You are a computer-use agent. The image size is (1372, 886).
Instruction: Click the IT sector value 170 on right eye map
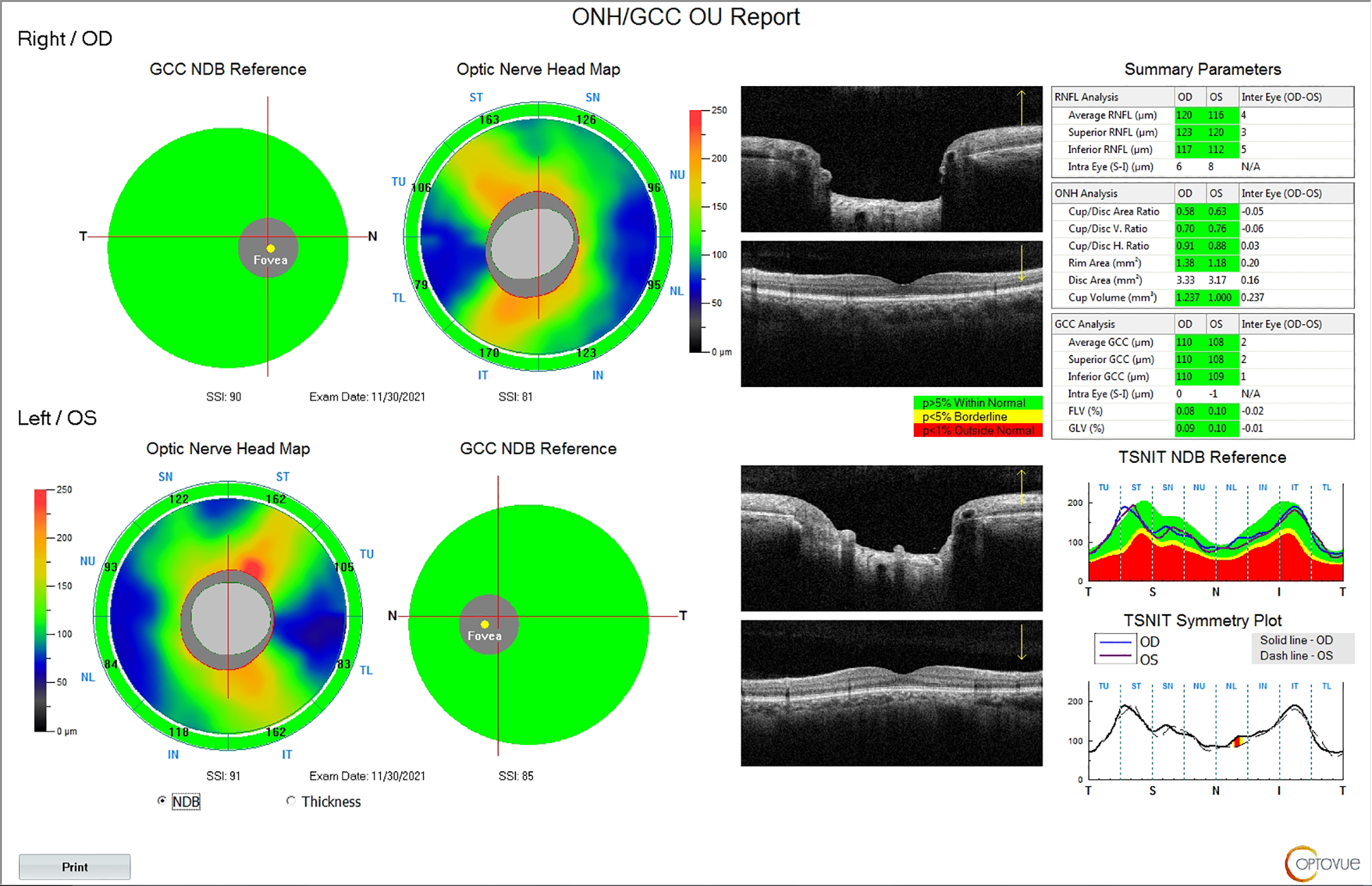click(489, 353)
